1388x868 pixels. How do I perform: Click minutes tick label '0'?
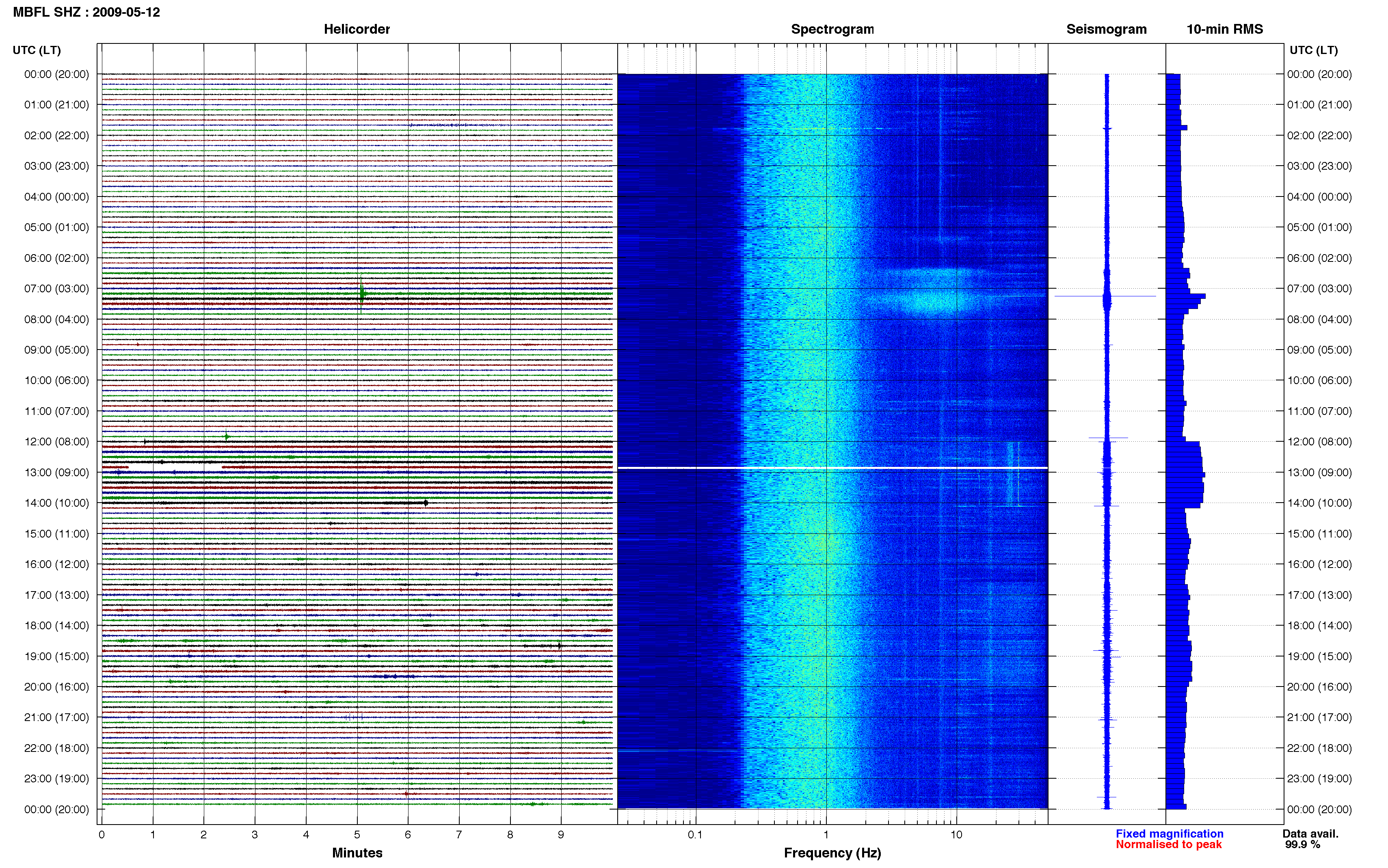click(x=102, y=835)
